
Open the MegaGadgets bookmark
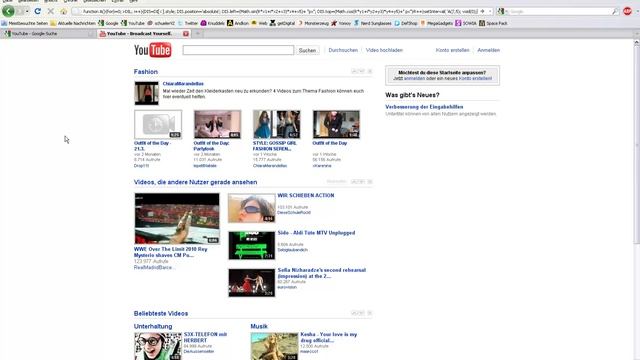pyautogui.click(x=436, y=23)
